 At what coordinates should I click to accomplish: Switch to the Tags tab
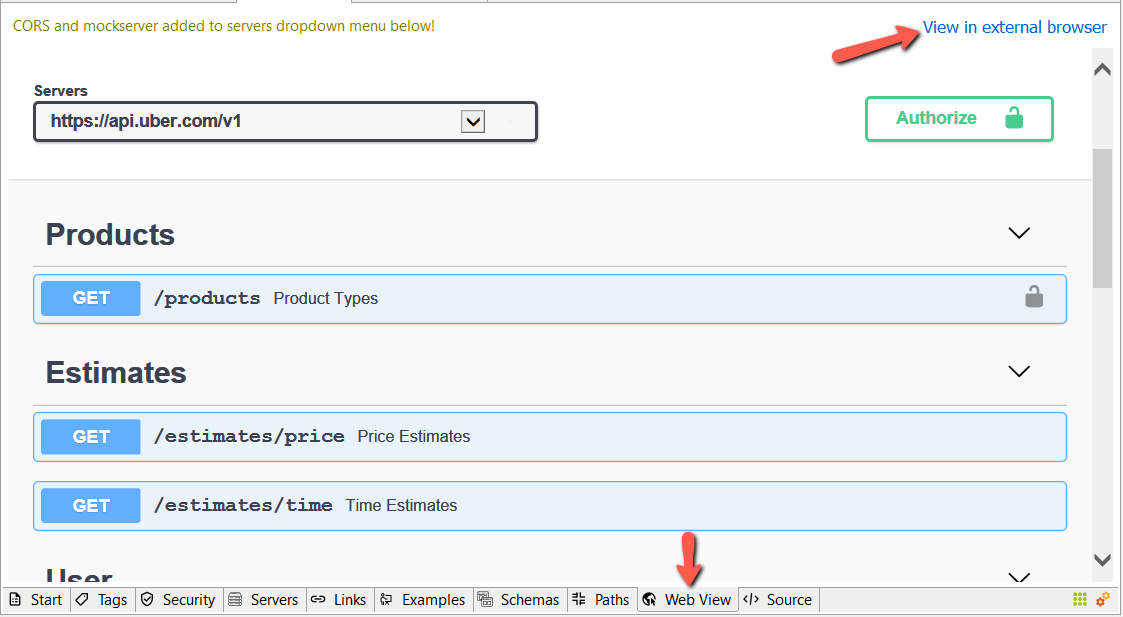tap(102, 600)
